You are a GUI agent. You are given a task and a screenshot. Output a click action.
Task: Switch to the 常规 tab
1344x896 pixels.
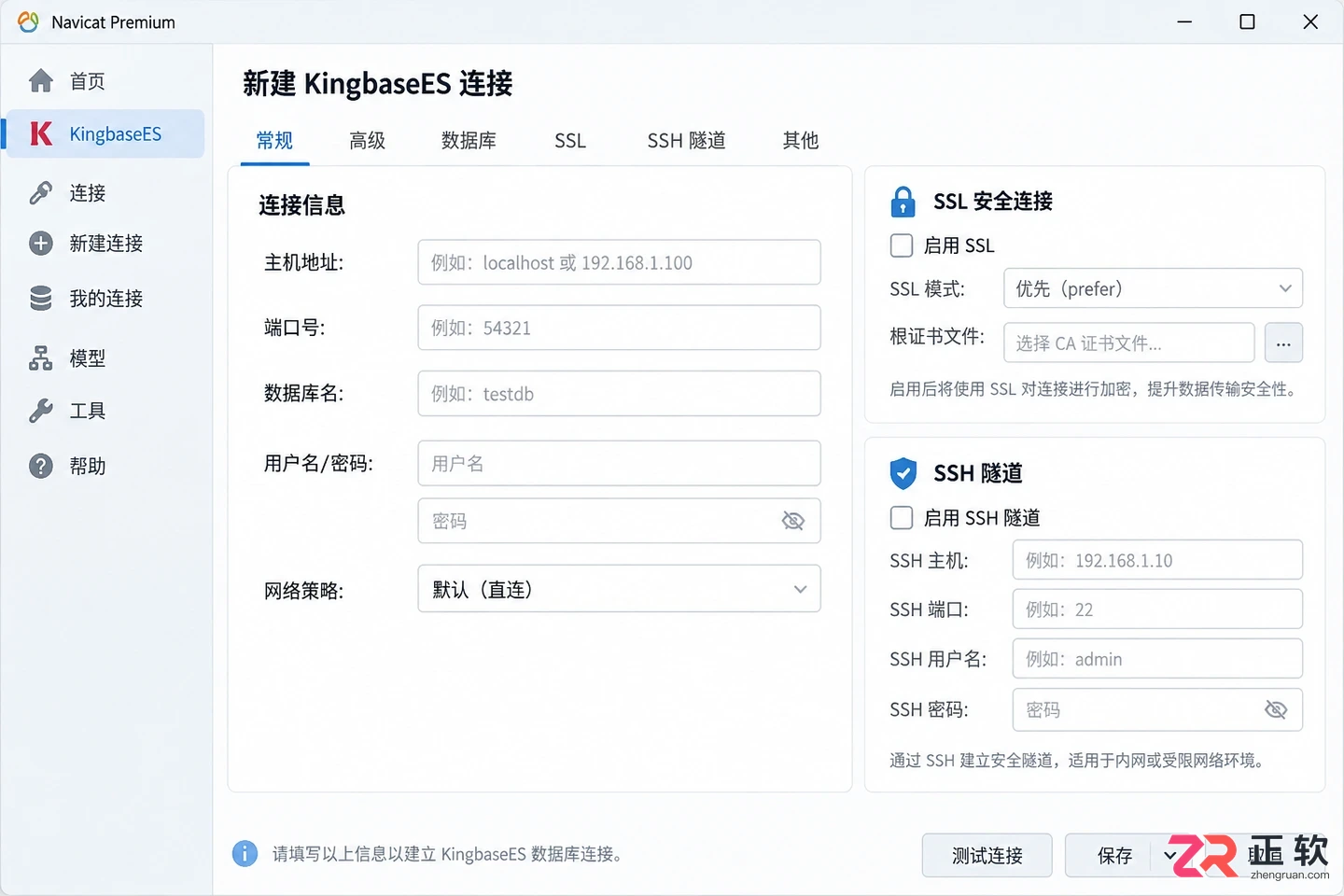point(274,141)
